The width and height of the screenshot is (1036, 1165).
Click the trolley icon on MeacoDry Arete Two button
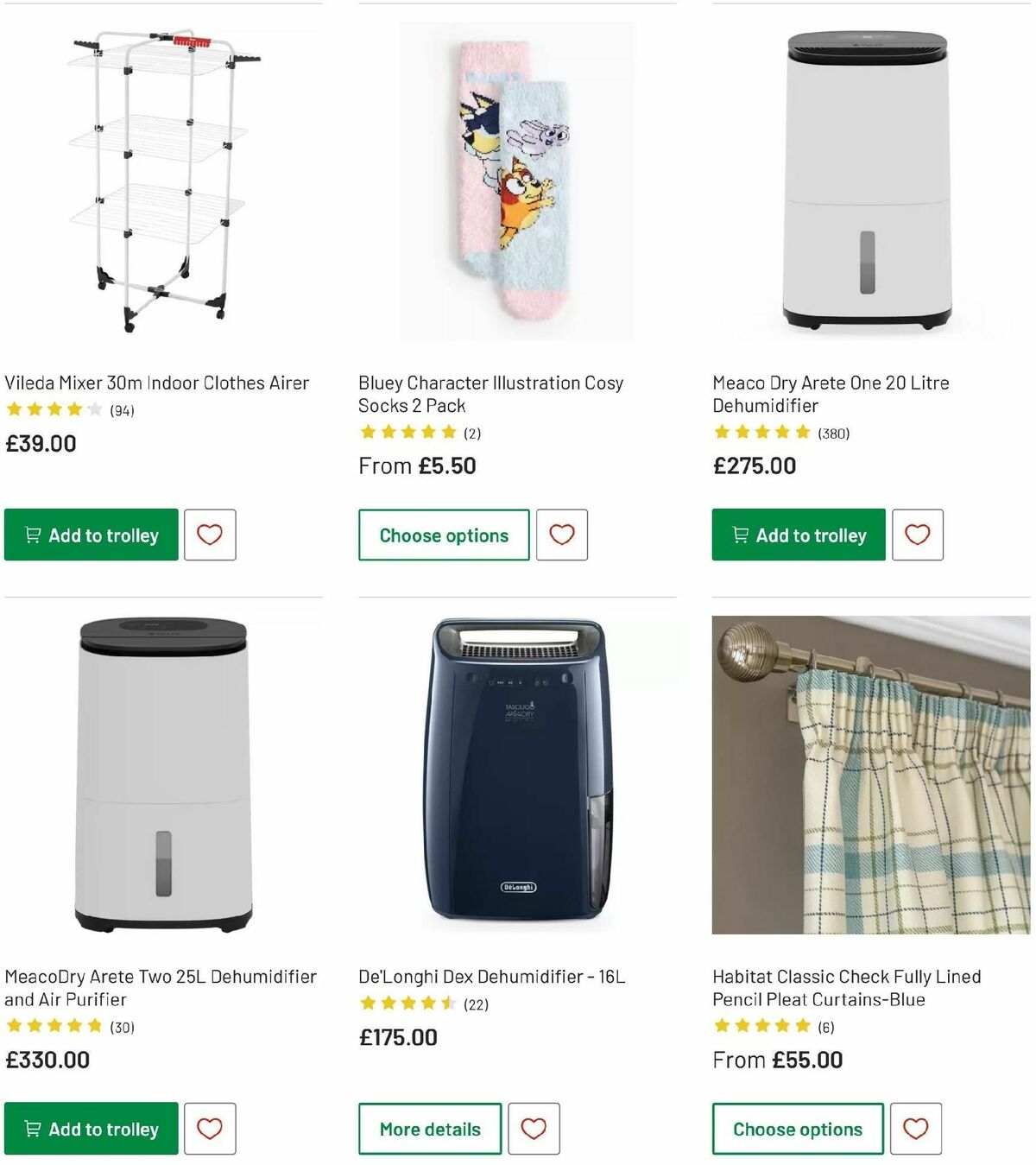[x=31, y=1129]
